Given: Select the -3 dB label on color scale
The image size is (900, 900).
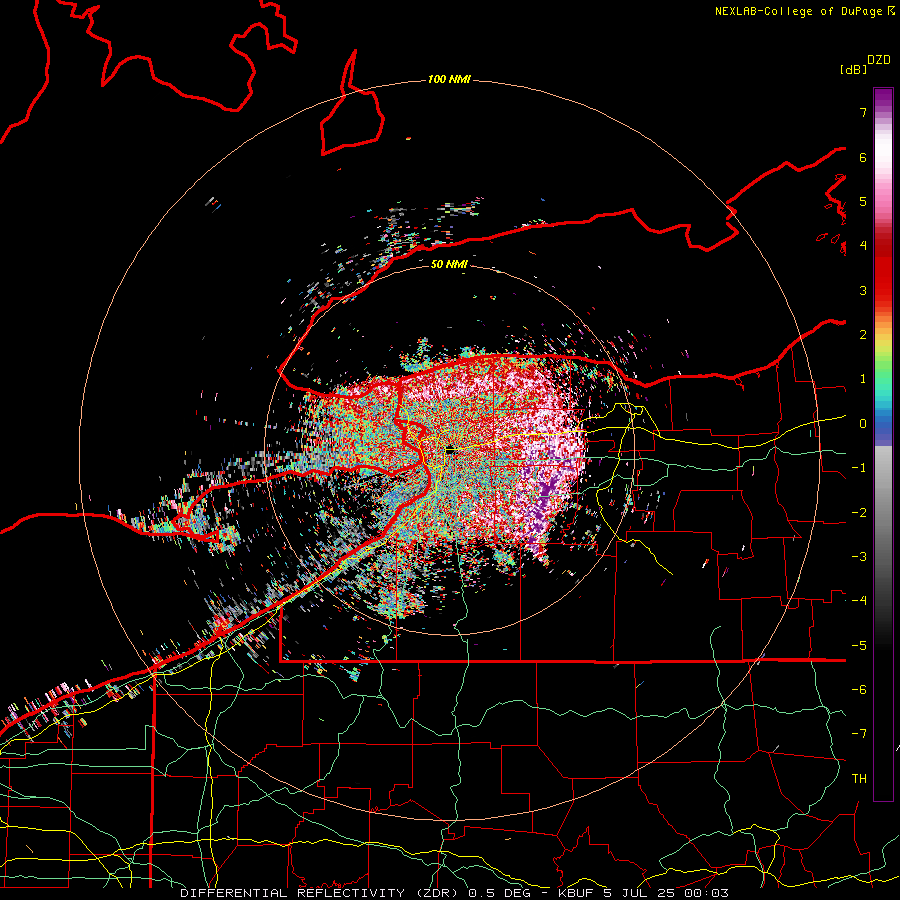Looking at the screenshot, I should (x=859, y=557).
